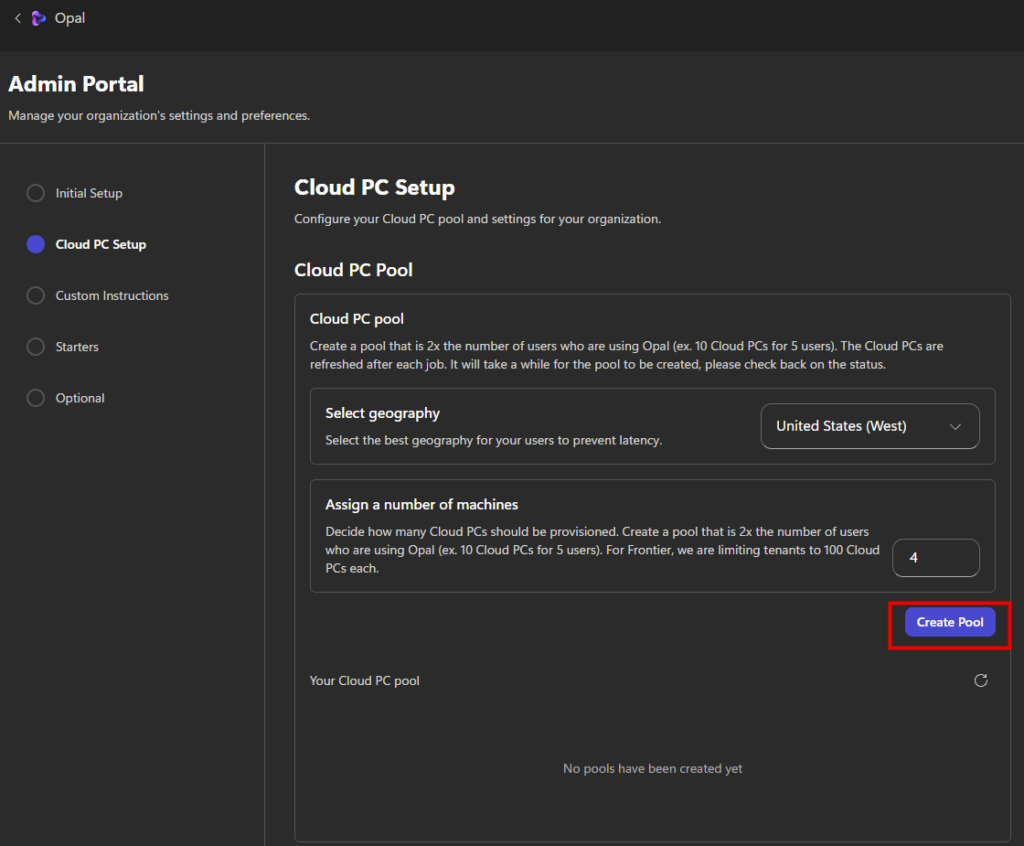The image size is (1024, 846).
Task: Focus the number of machines field
Action: point(935,558)
